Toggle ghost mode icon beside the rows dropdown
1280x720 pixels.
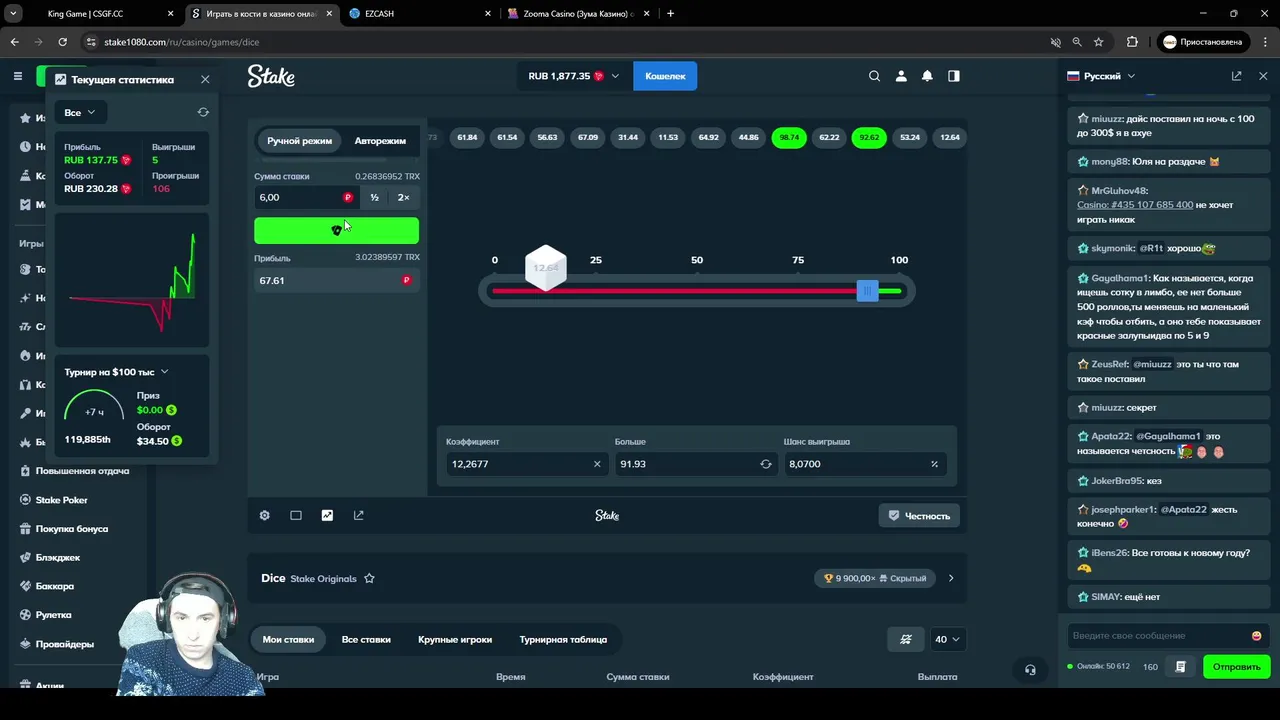906,639
